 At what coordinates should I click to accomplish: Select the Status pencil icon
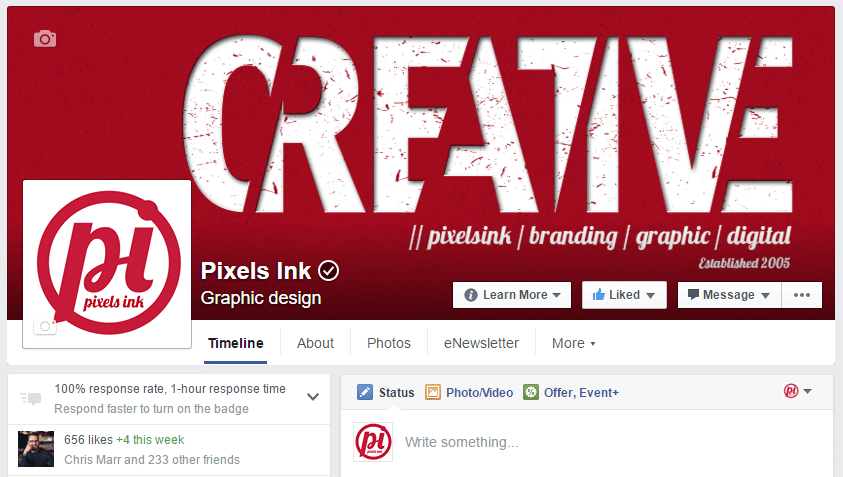pos(365,392)
